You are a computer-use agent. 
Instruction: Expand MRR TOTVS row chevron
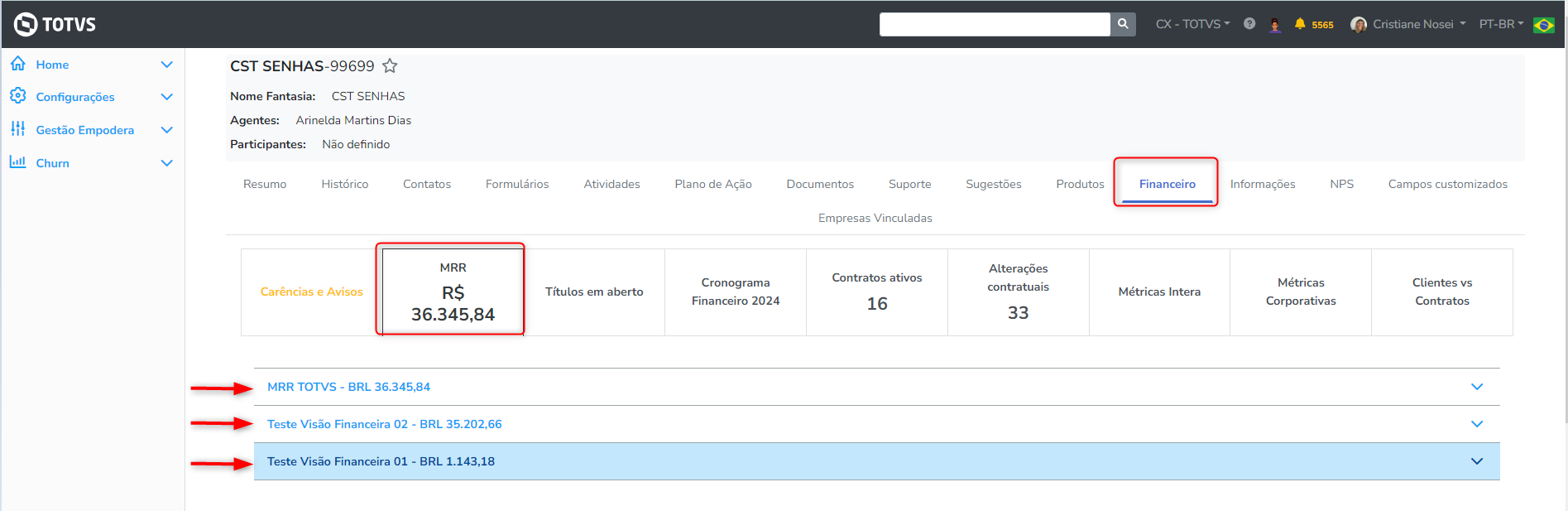1477,387
